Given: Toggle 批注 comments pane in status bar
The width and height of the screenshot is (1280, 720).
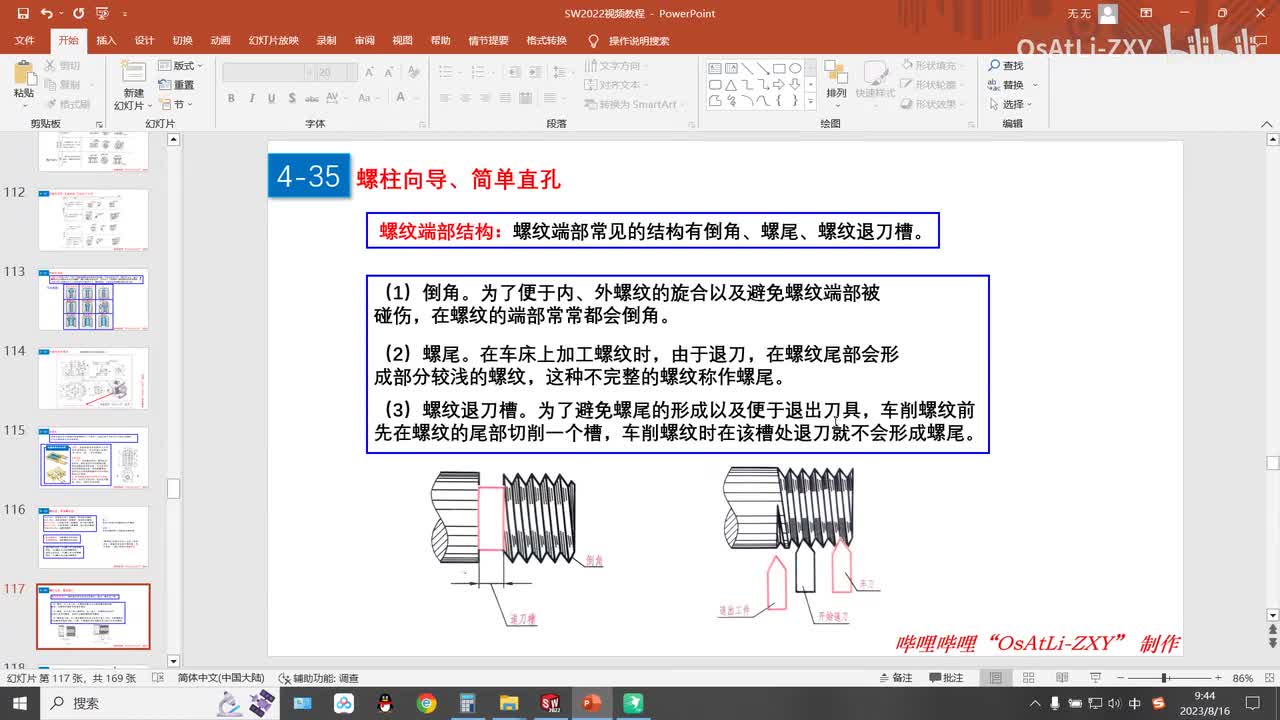Looking at the screenshot, I should tap(946, 678).
